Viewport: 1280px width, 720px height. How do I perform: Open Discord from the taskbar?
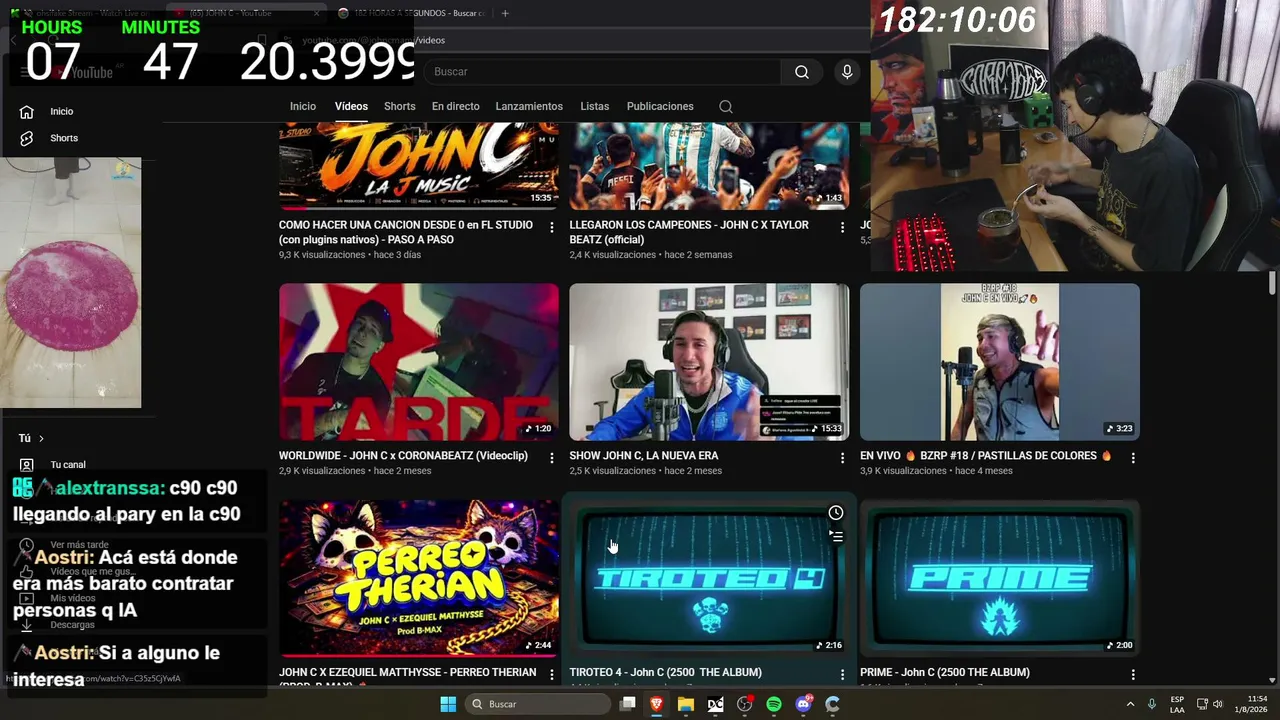coord(804,704)
